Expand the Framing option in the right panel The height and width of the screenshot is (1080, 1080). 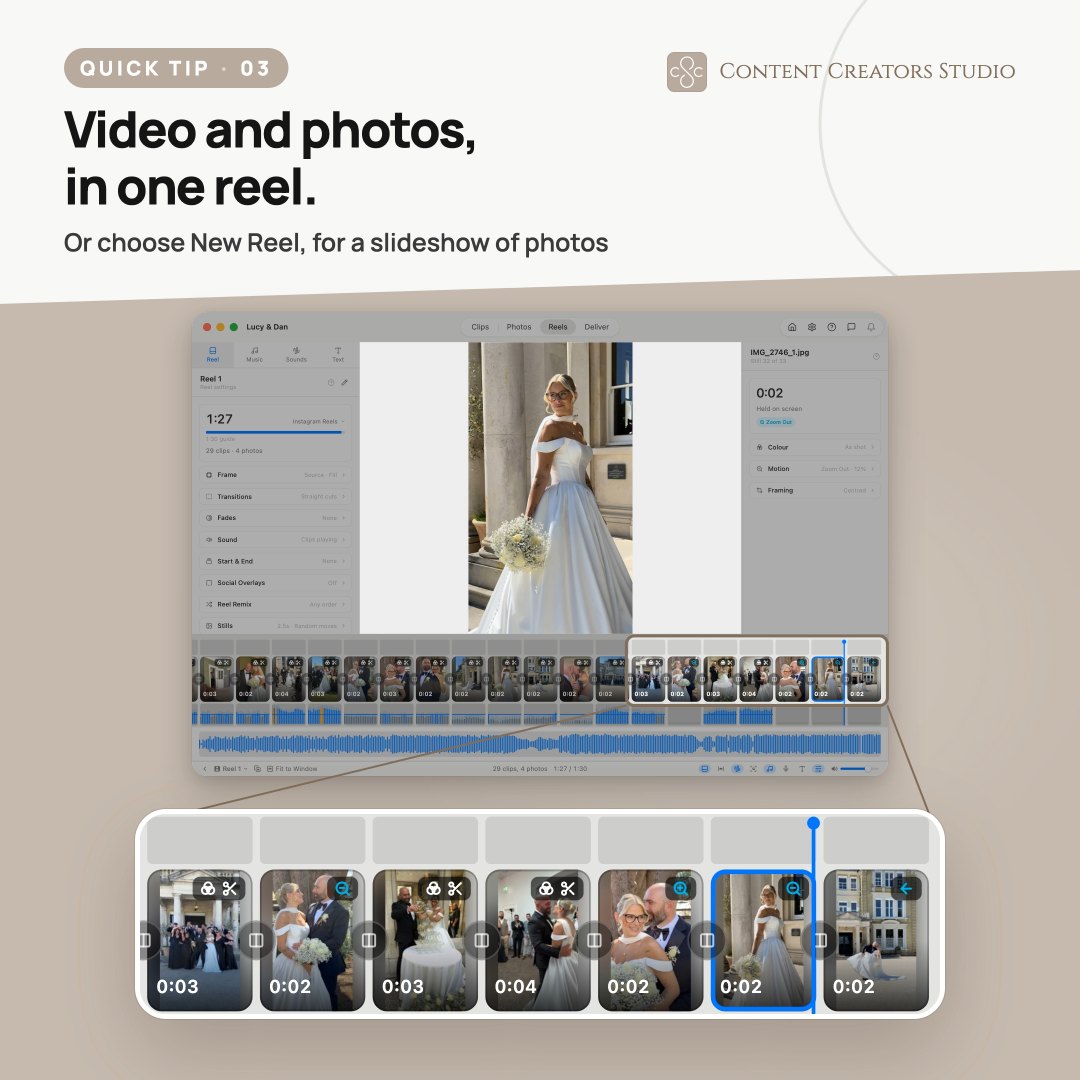point(815,490)
